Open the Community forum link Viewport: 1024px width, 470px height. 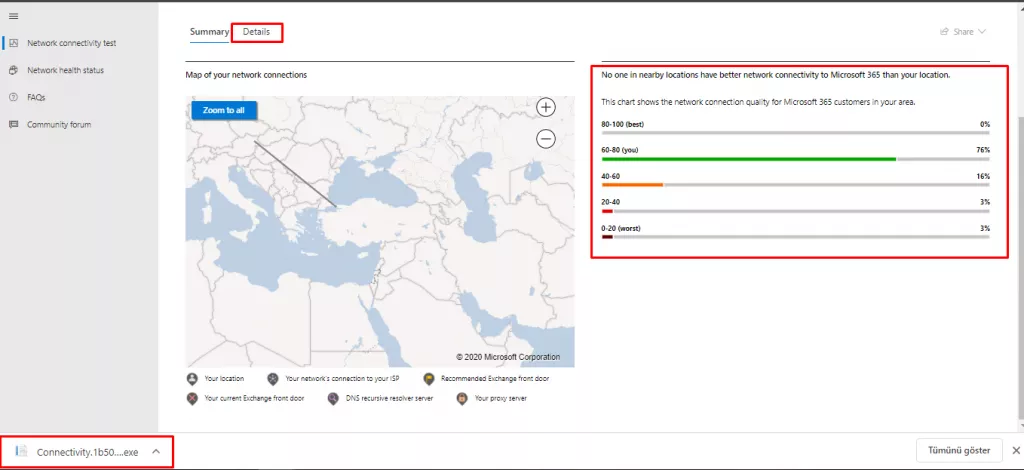click(61, 124)
